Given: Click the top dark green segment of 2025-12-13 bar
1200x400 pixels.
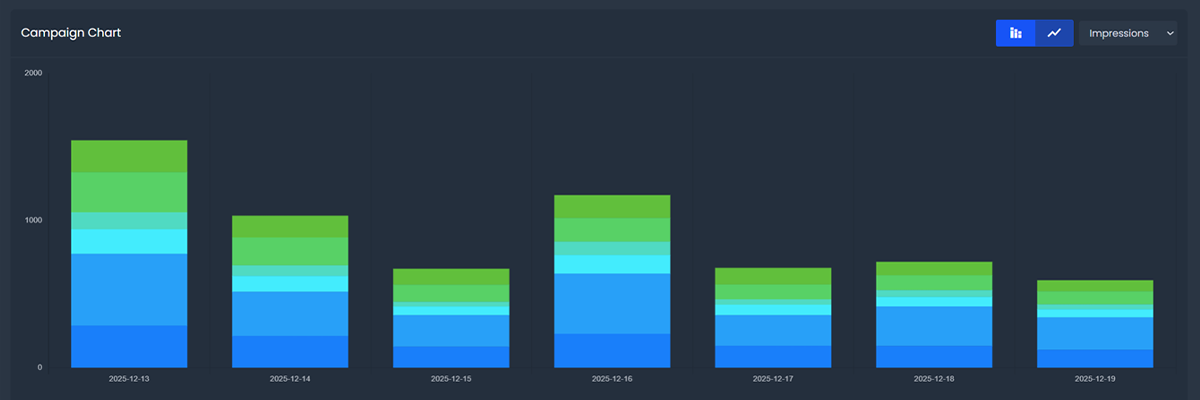Looking at the screenshot, I should point(129,156).
